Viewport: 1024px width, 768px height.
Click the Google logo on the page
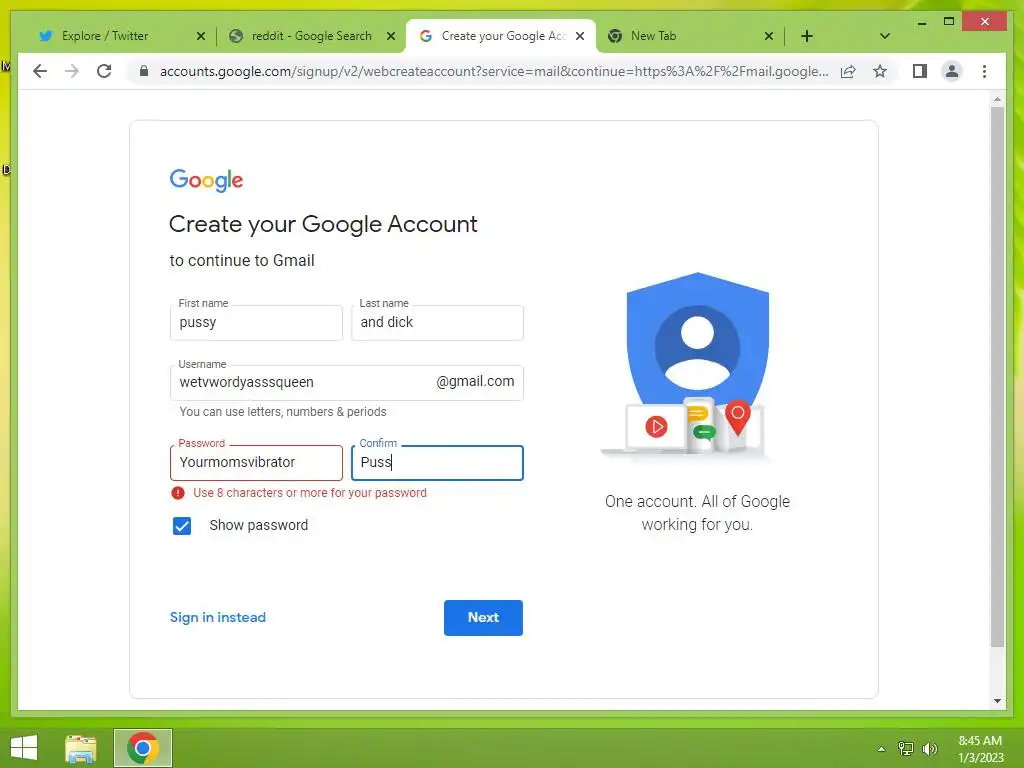point(206,180)
